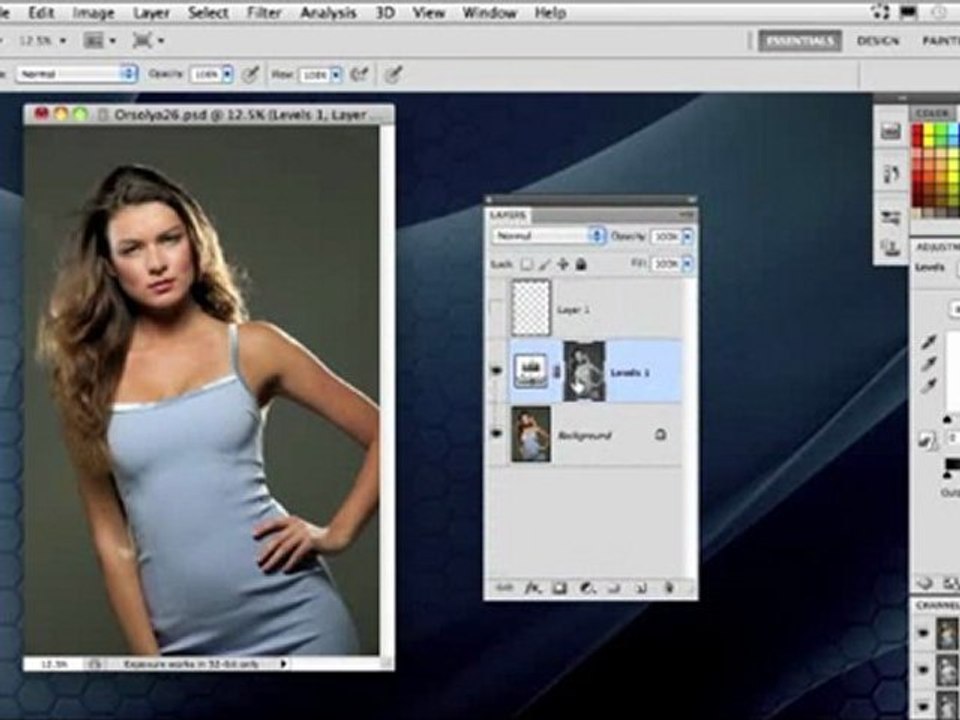
Task: Open the Window menu
Action: (x=489, y=12)
